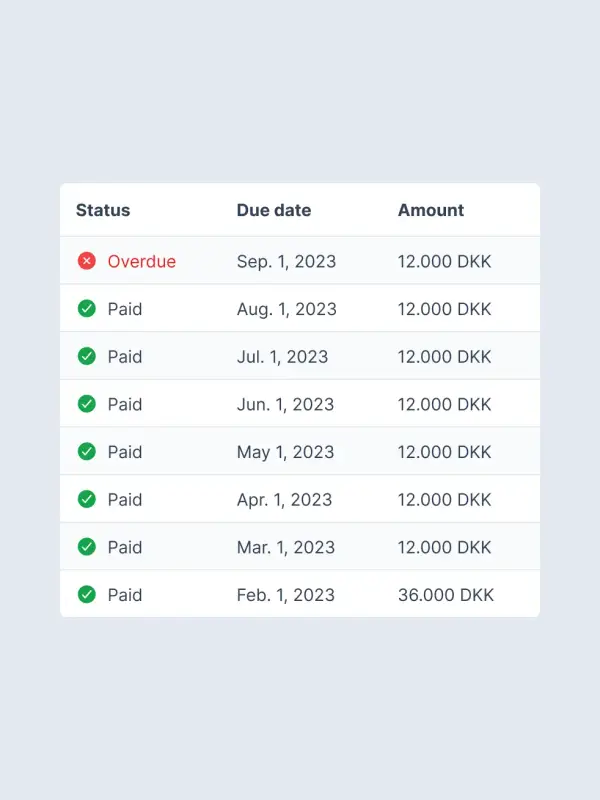Sort by the Due date column header
600x800 pixels.
pos(274,210)
